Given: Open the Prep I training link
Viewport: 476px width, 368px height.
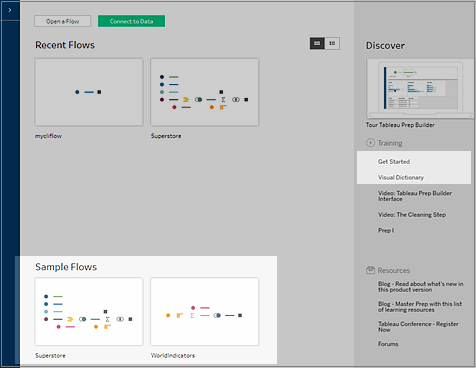Looking at the screenshot, I should 386,230.
